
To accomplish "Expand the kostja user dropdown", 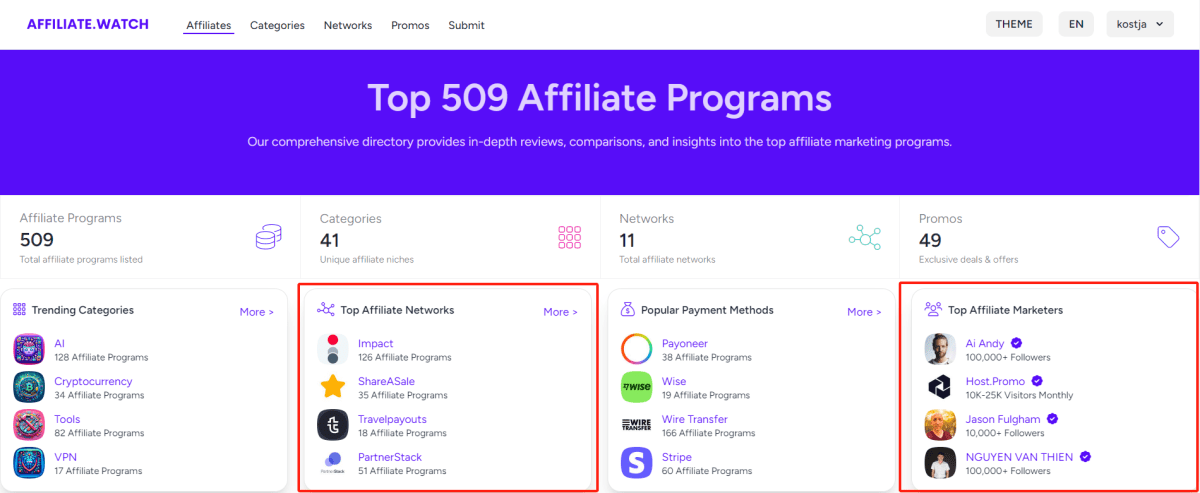I will click(1140, 24).
